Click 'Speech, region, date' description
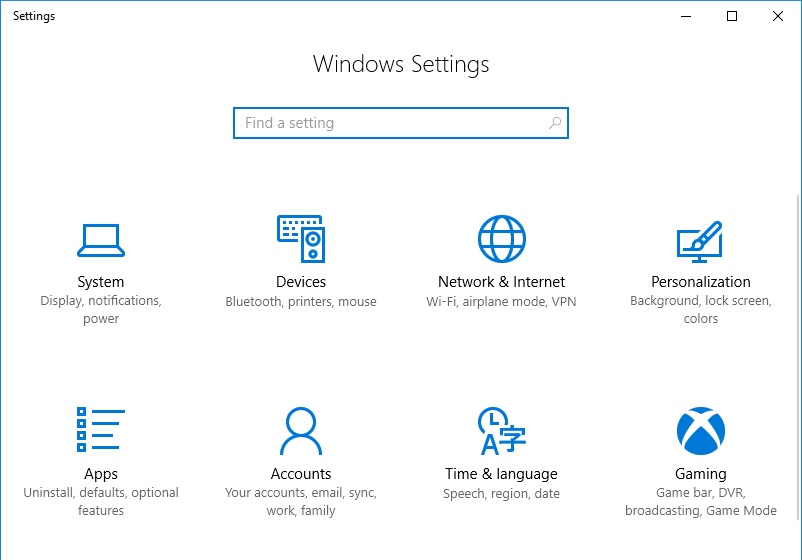 501,494
